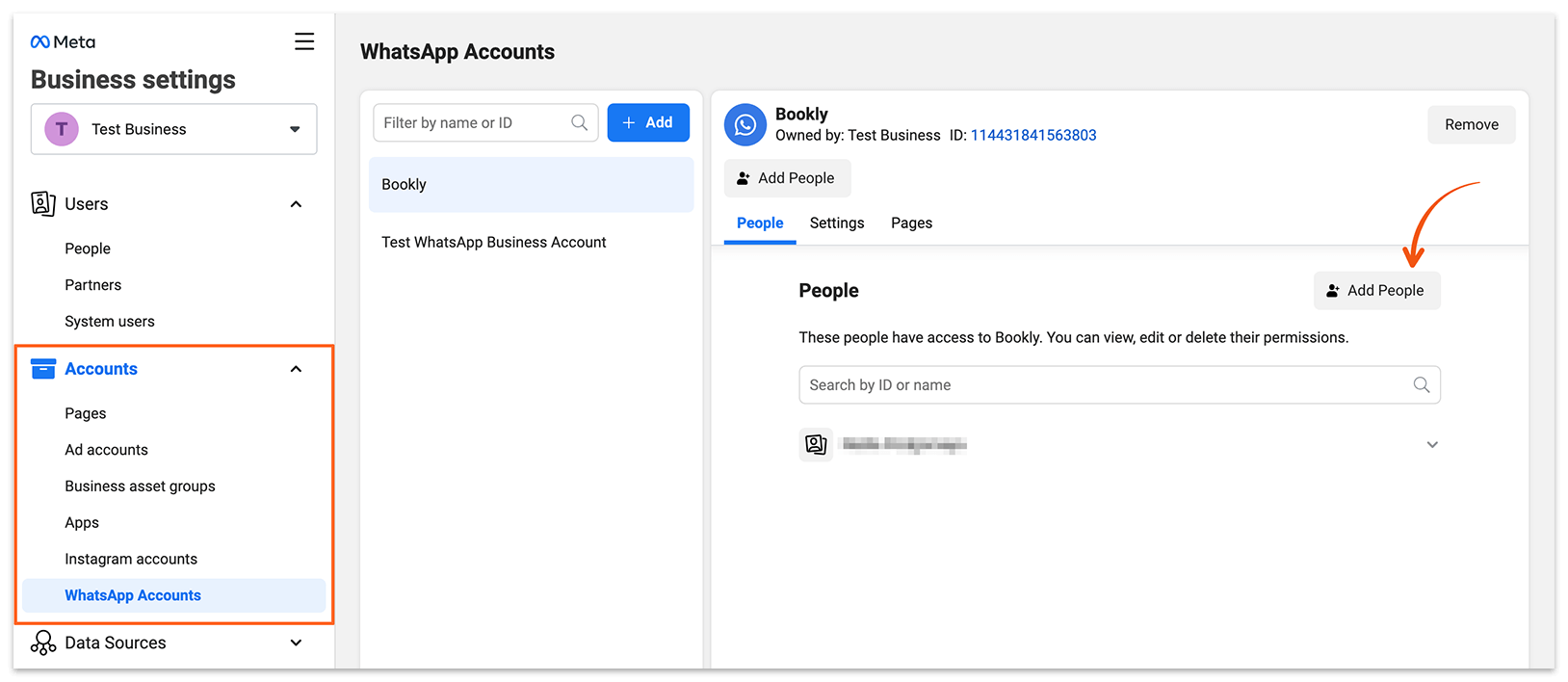The width and height of the screenshot is (1568, 682).
Task: Open the hamburger menu icon
Action: click(304, 41)
